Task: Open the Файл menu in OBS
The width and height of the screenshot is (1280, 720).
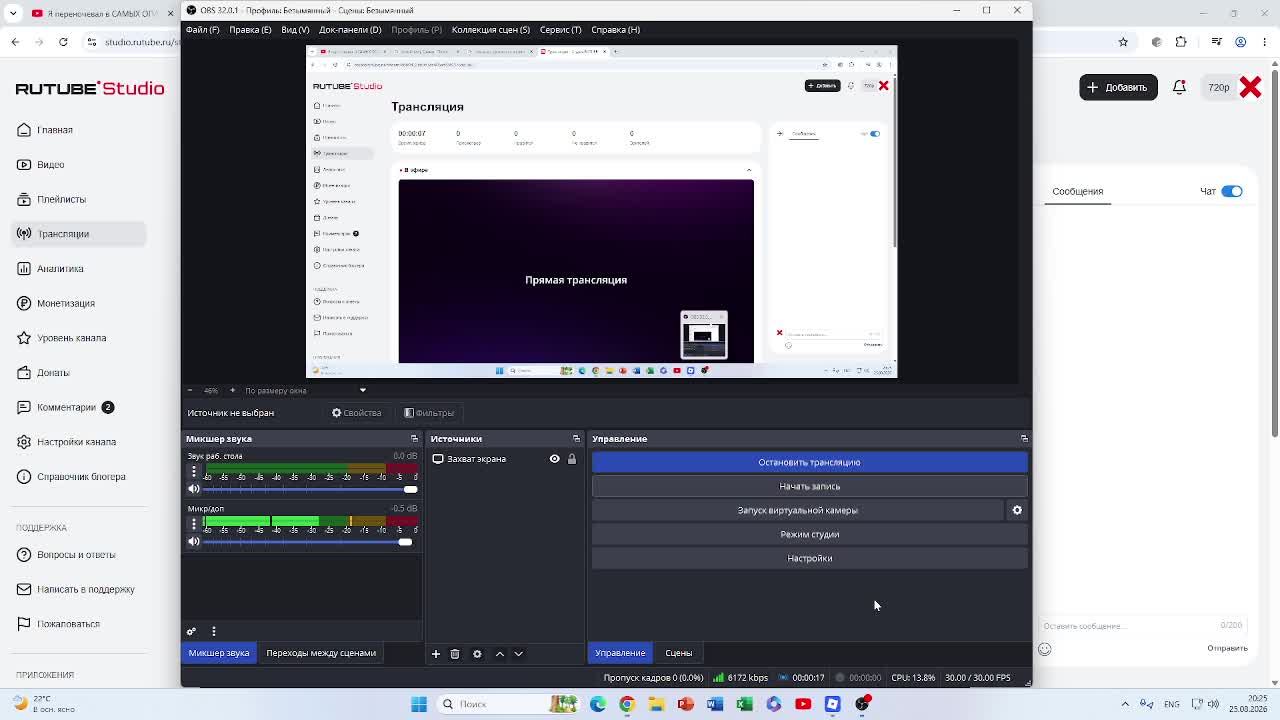Action: (x=202, y=30)
